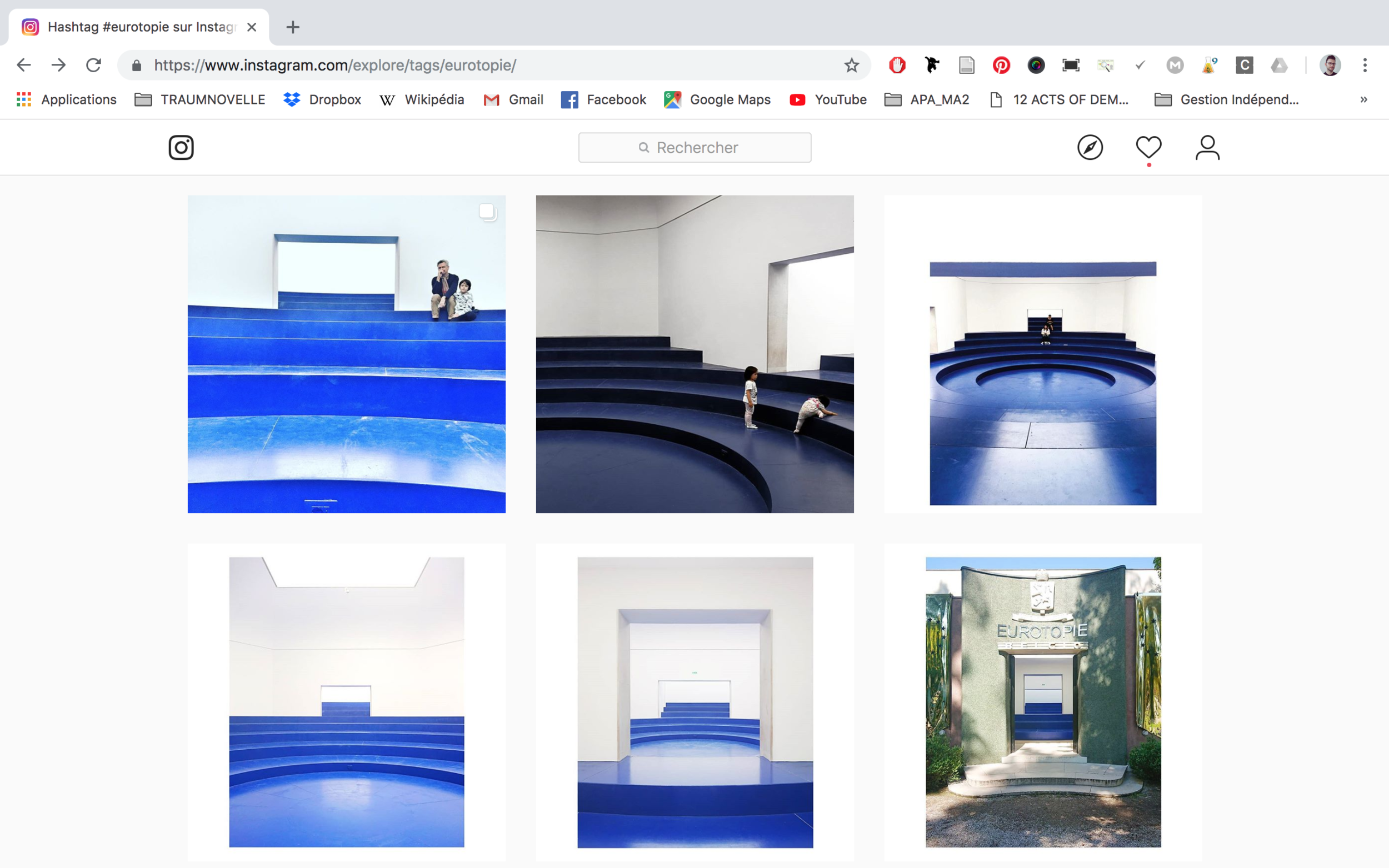Open the Wikipédia bookmark
Image resolution: width=1389 pixels, height=868 pixels.
click(422, 100)
